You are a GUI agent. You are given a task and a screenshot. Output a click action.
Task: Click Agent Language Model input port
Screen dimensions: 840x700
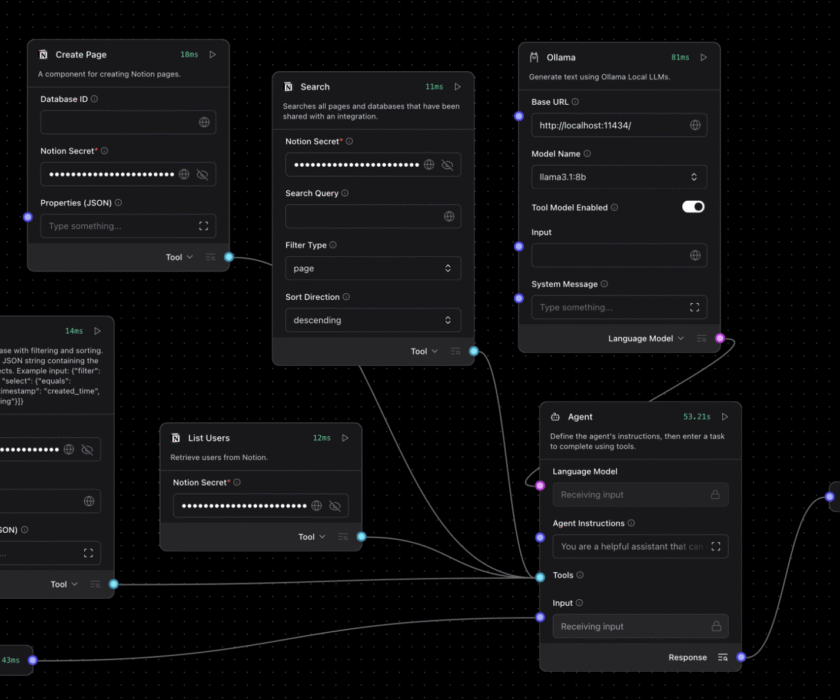[541, 486]
